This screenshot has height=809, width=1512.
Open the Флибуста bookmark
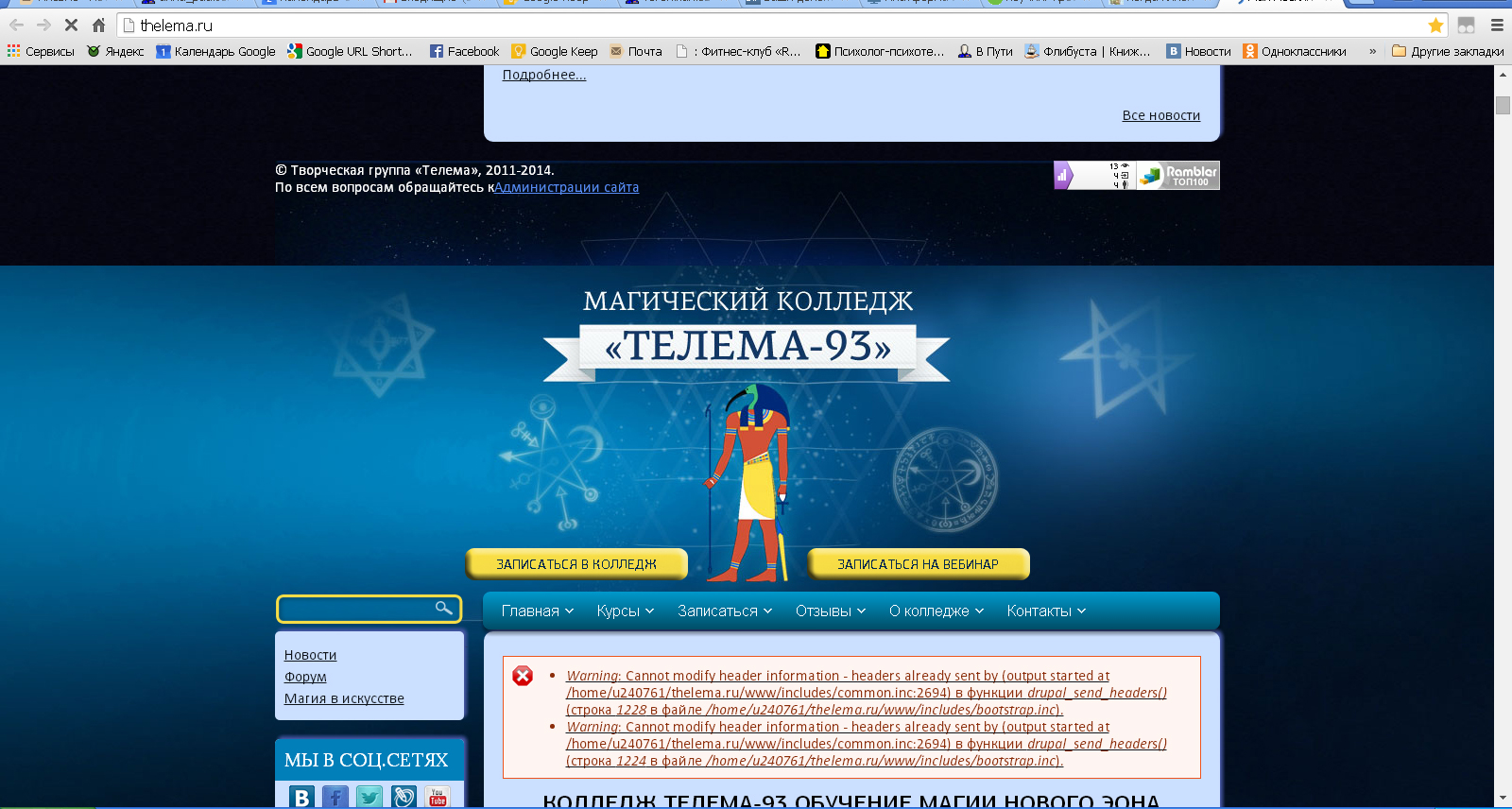click(x=1088, y=51)
